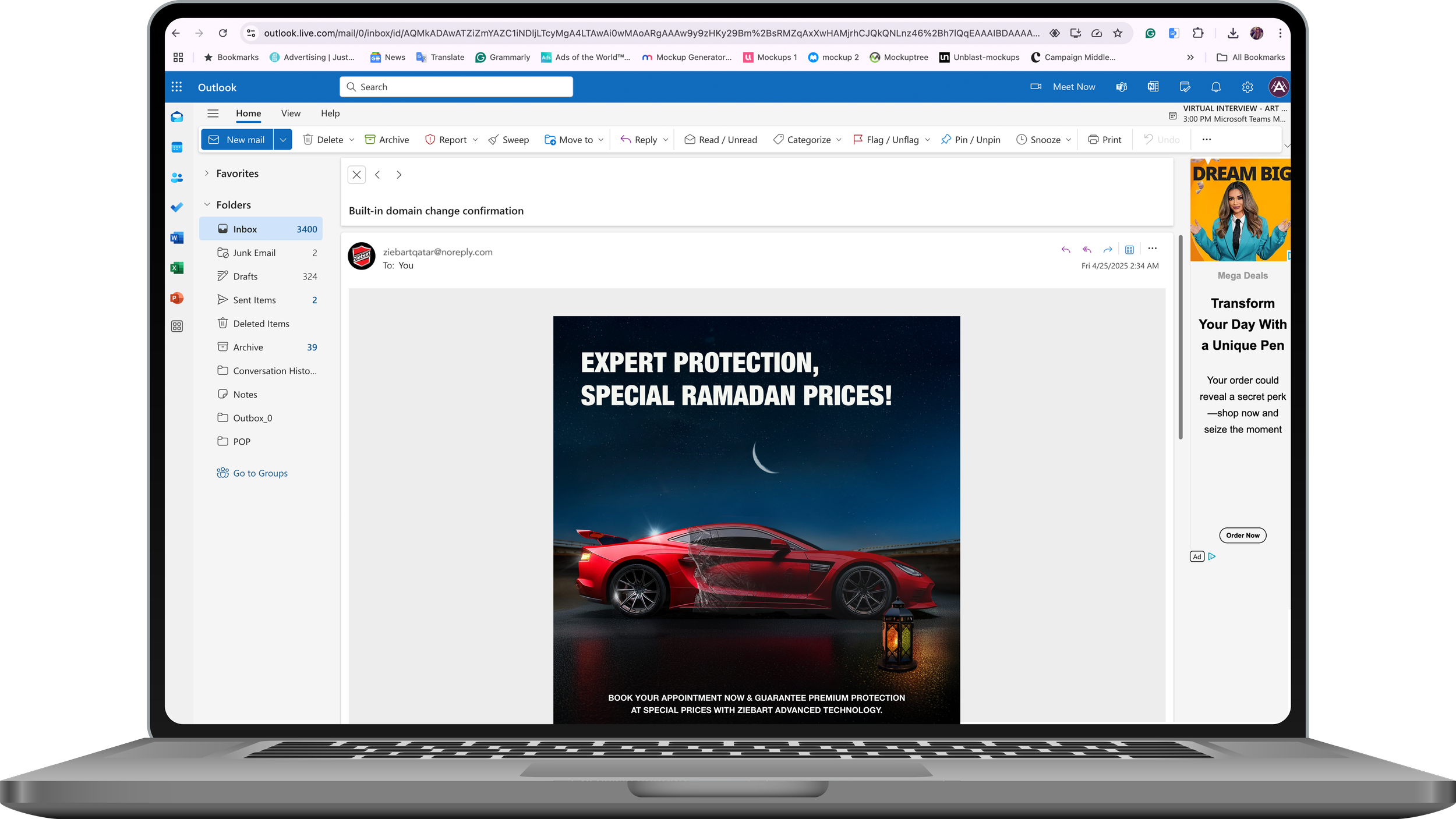1456x819 pixels.
Task: Open More apps in the rail
Action: pos(177,326)
